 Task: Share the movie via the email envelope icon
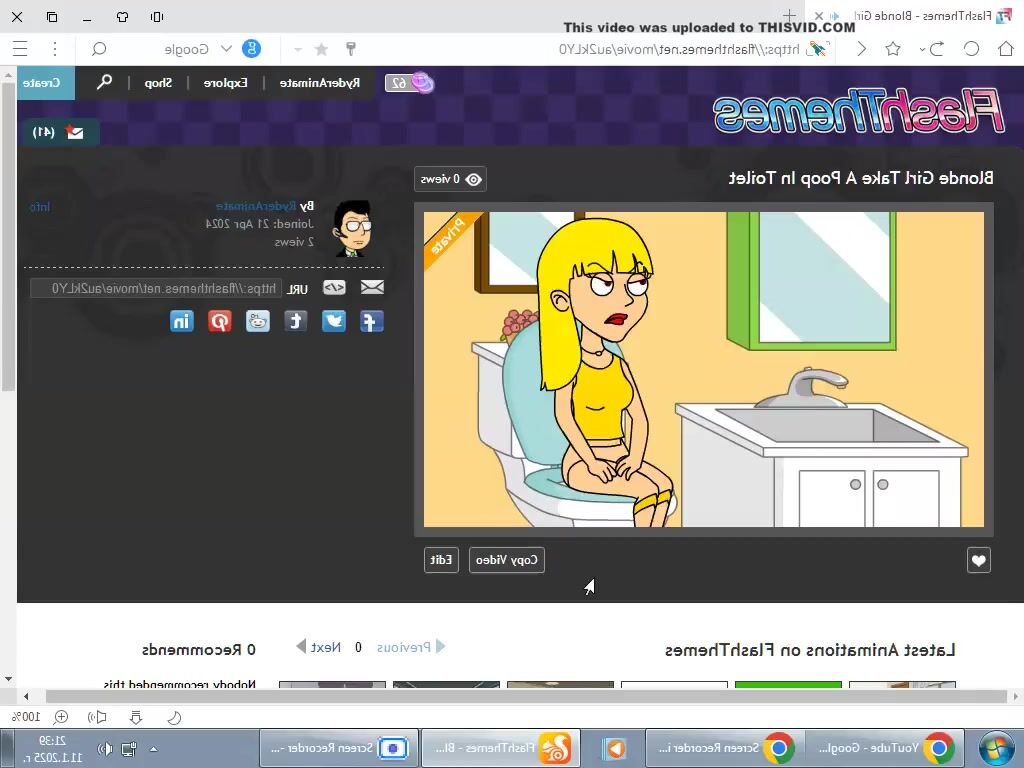click(x=372, y=287)
